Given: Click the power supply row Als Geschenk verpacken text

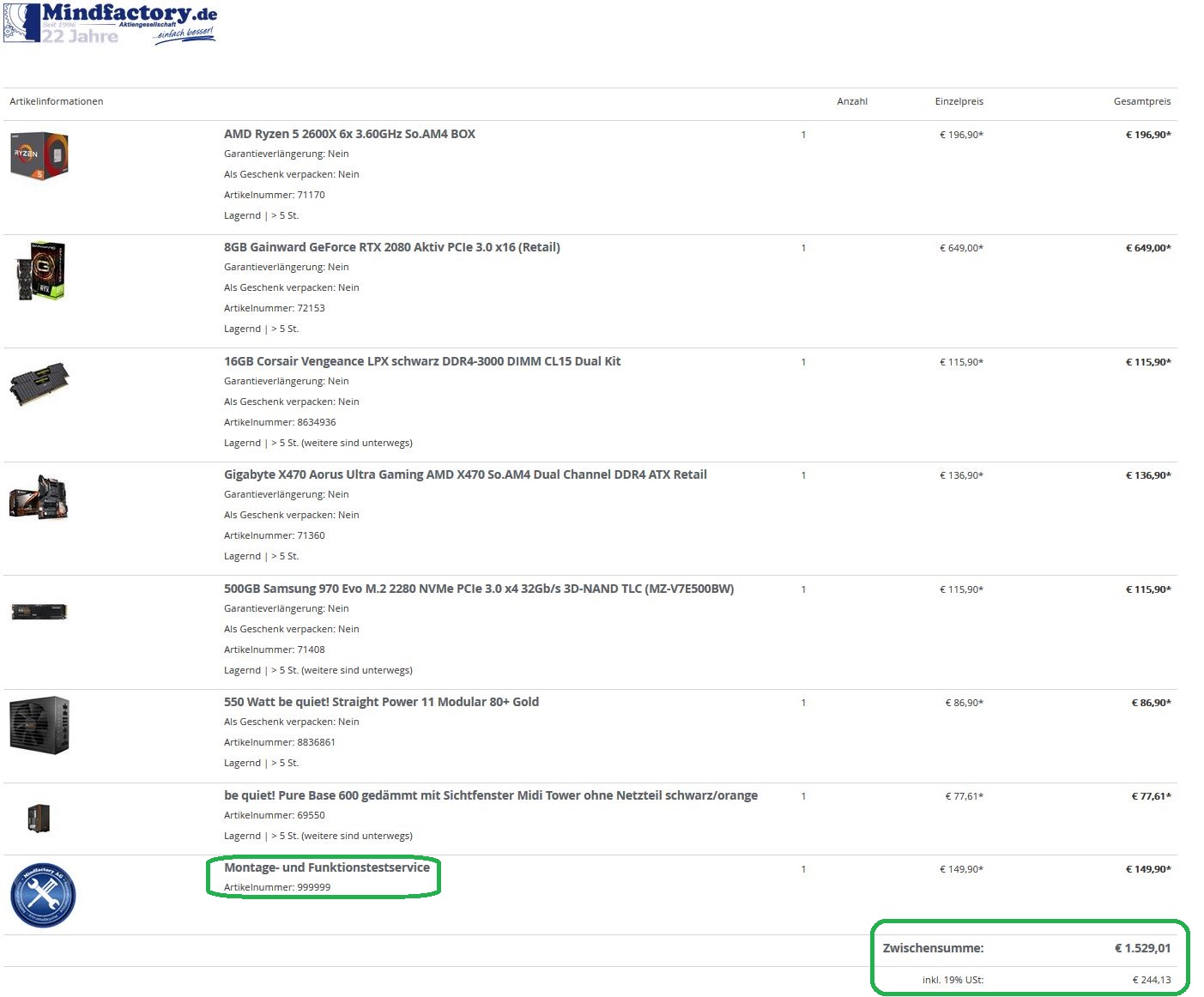Looking at the screenshot, I should pos(292,722).
